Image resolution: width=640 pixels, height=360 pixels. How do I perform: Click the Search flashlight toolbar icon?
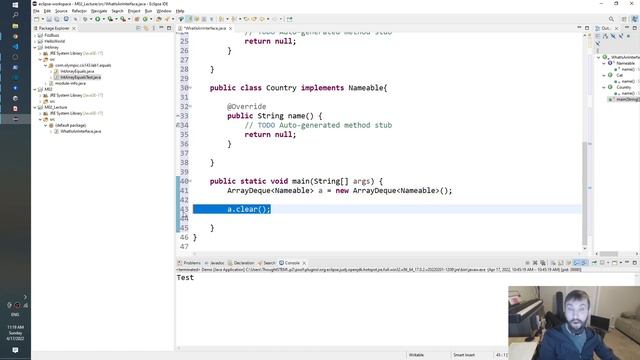tap(167, 19)
